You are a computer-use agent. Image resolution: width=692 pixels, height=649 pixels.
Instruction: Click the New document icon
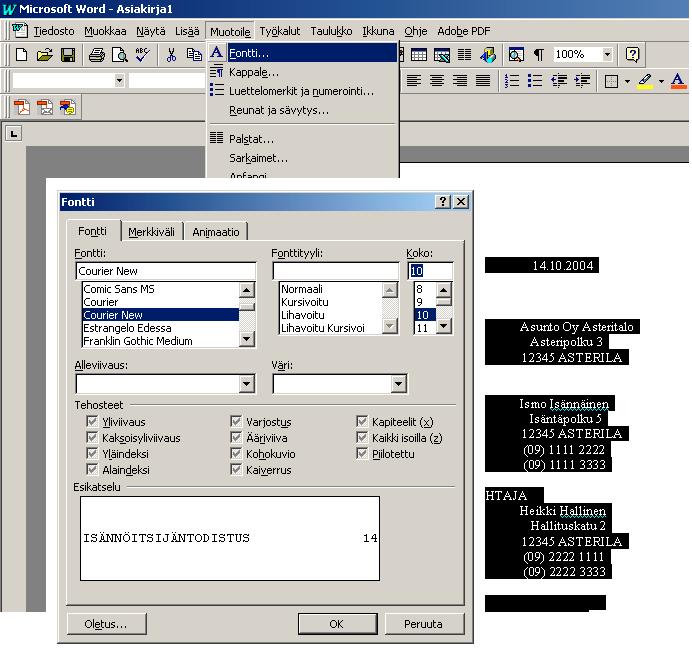click(21, 55)
